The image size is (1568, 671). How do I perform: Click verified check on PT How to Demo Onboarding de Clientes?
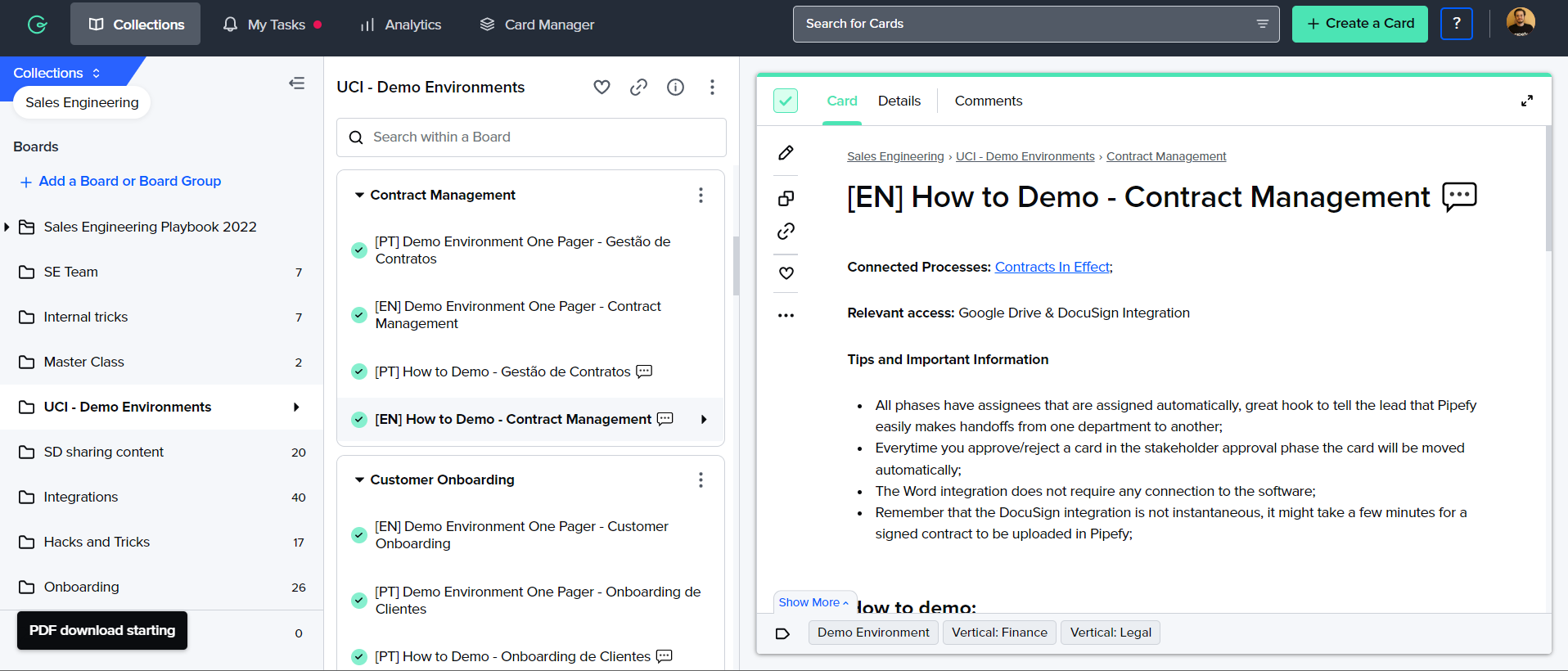click(358, 656)
